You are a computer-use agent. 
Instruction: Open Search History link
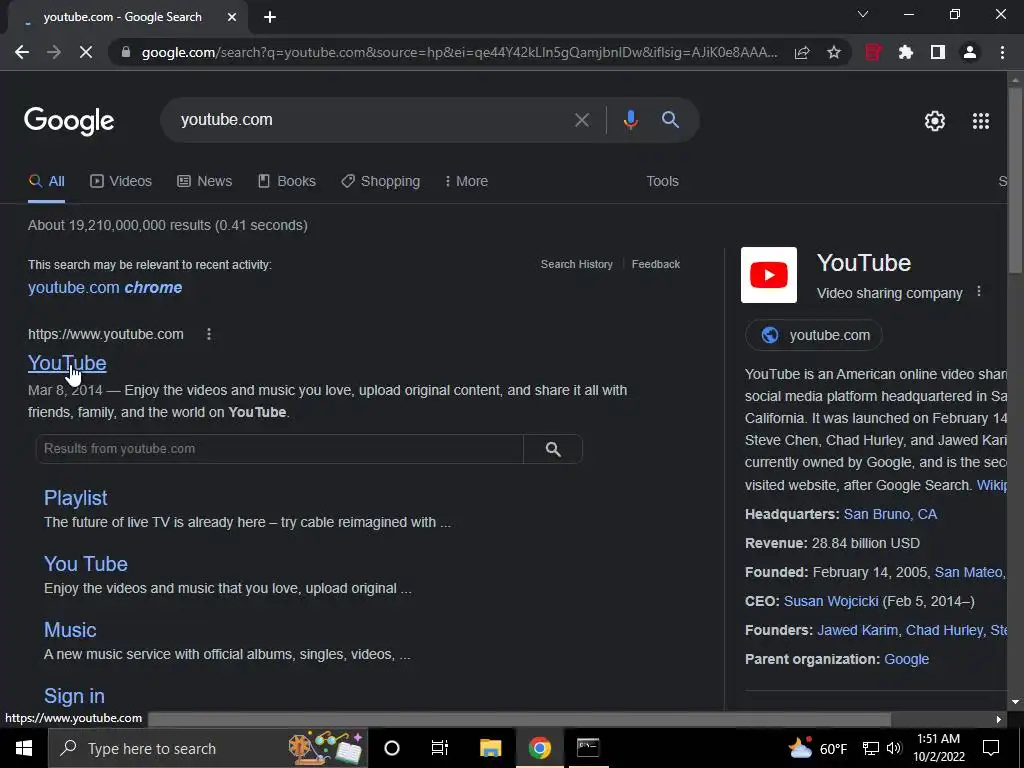point(577,264)
